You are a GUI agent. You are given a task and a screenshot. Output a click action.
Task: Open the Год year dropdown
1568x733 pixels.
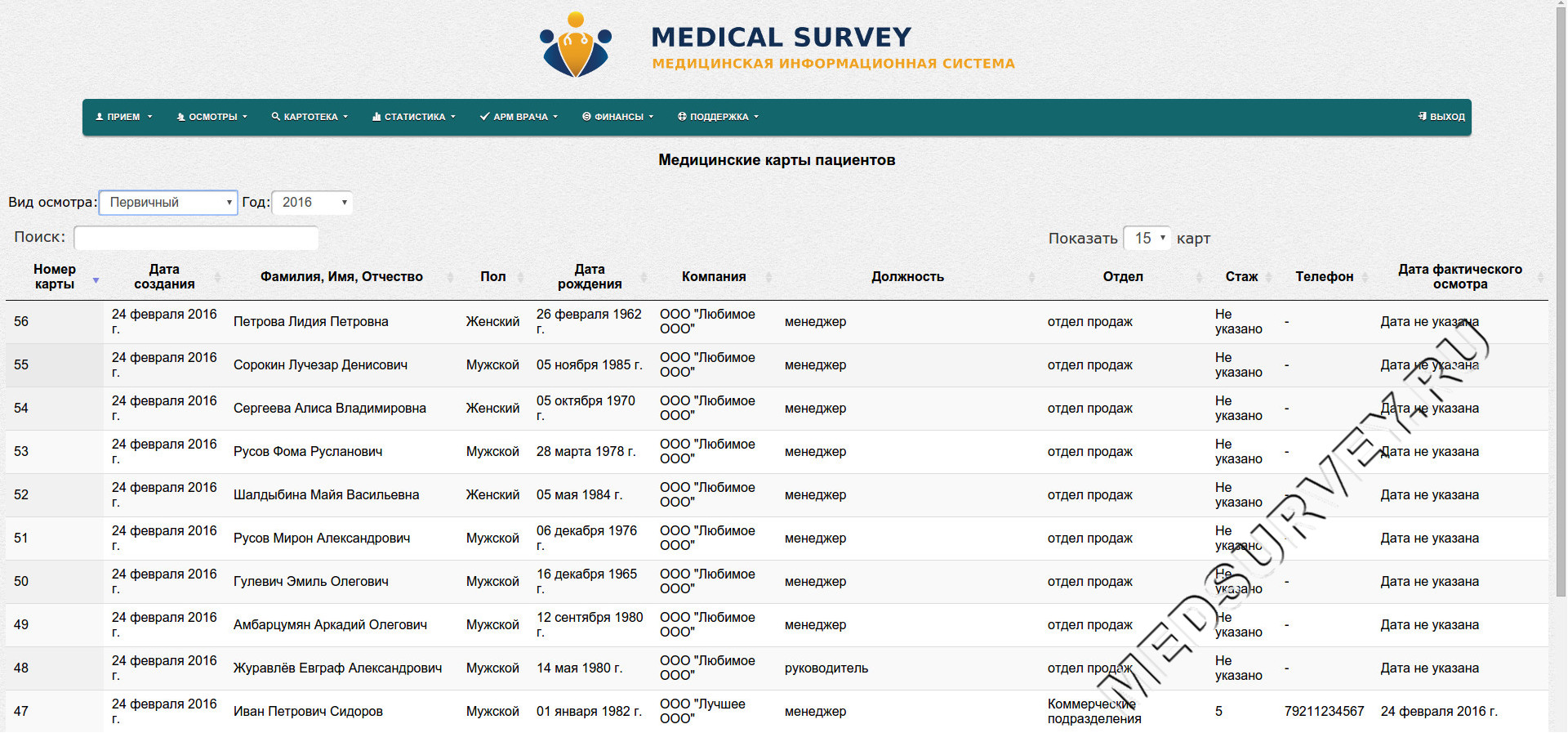[x=312, y=203]
